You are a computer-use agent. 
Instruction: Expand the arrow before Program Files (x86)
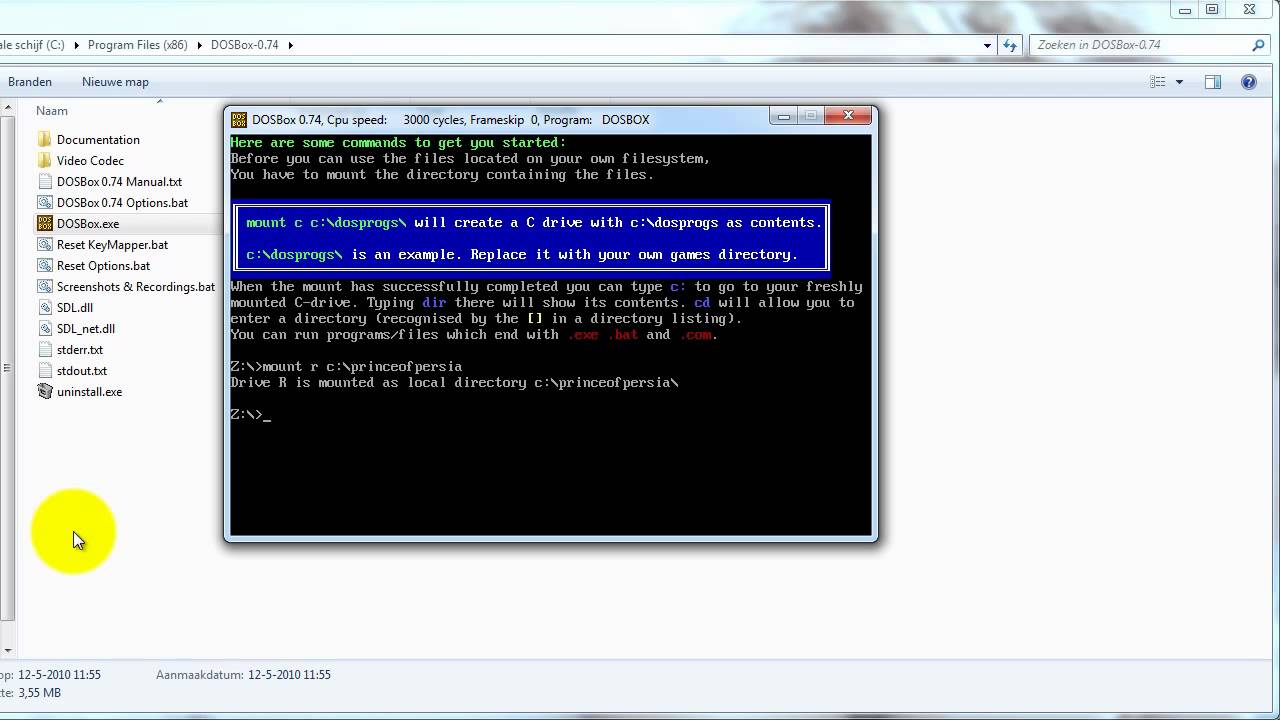pyautogui.click(x=77, y=45)
